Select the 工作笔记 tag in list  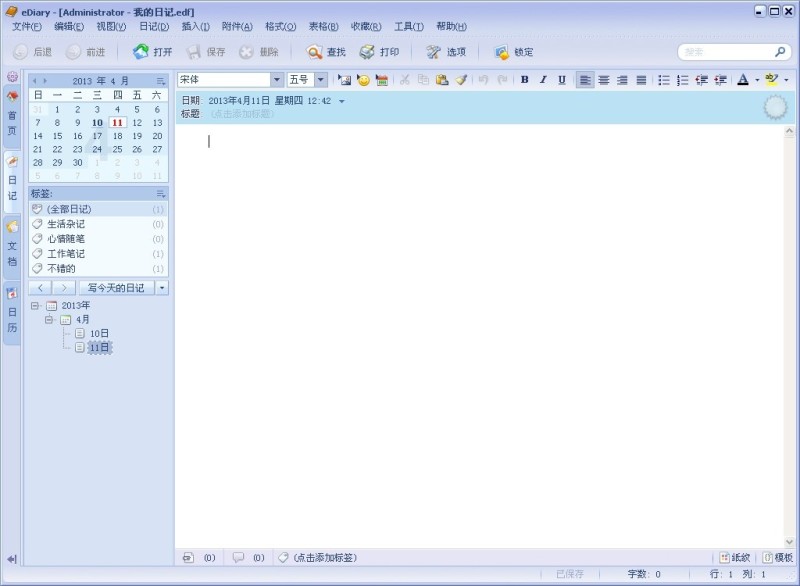coord(66,254)
